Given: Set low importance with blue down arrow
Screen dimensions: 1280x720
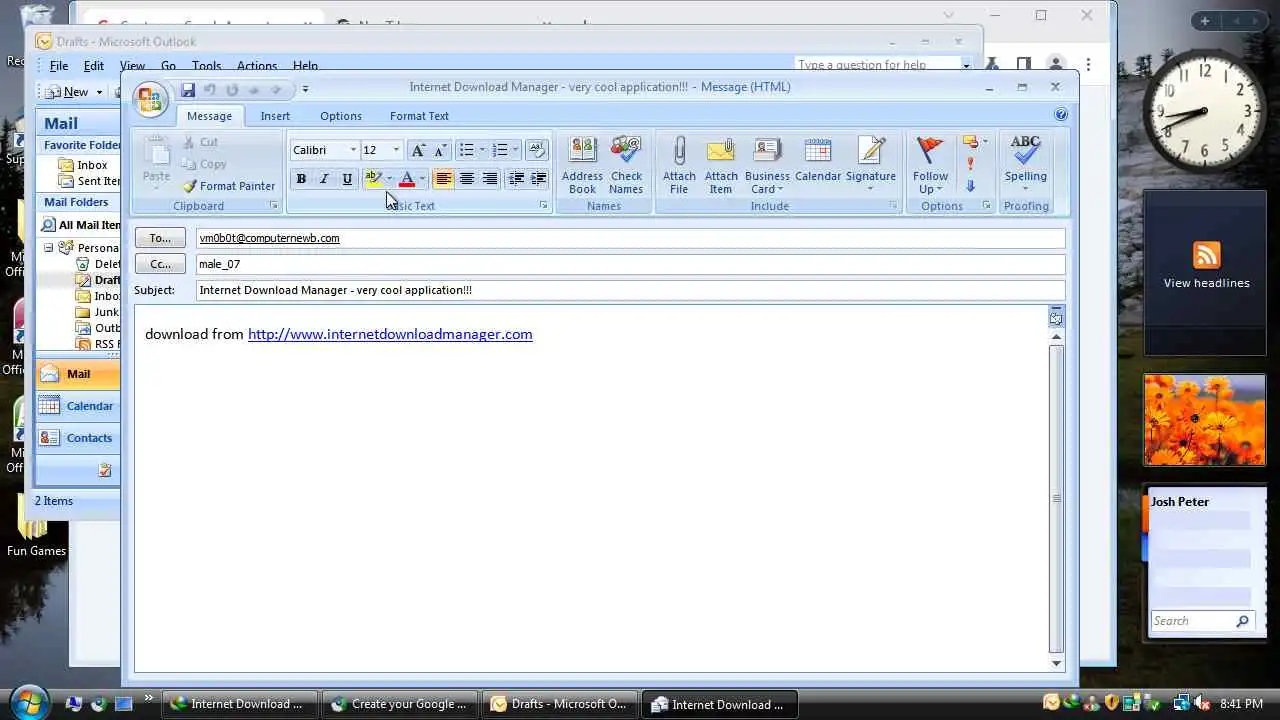Looking at the screenshot, I should click(970, 186).
